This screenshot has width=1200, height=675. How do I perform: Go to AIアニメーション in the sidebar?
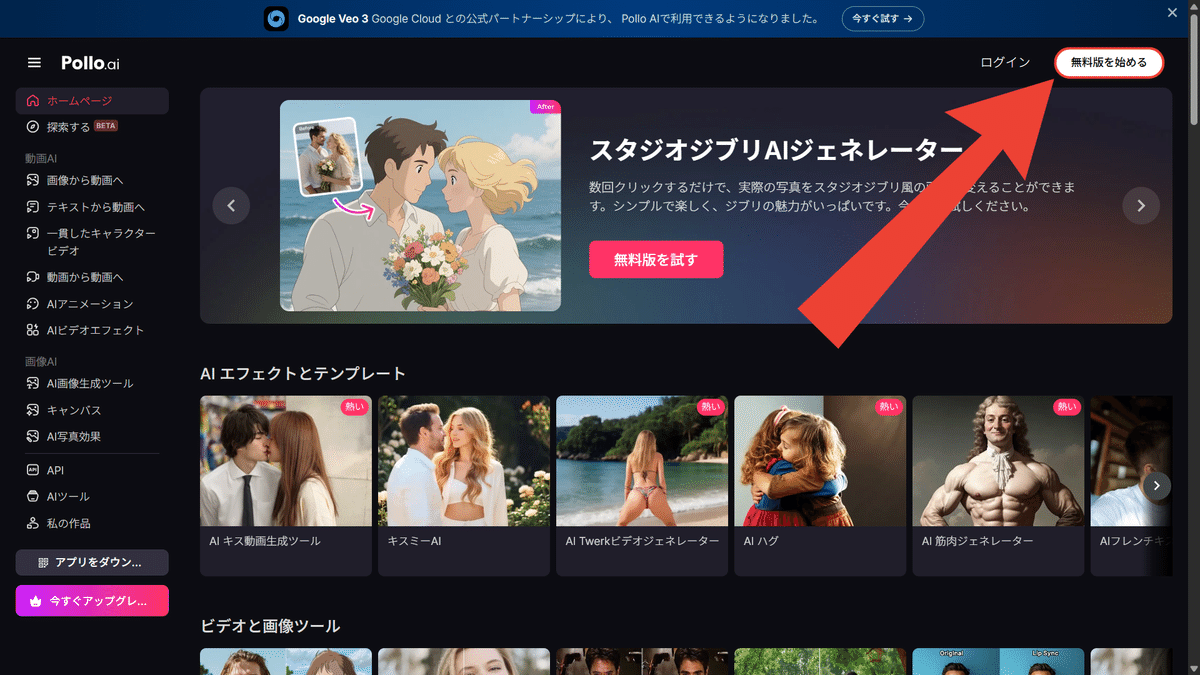(92, 304)
